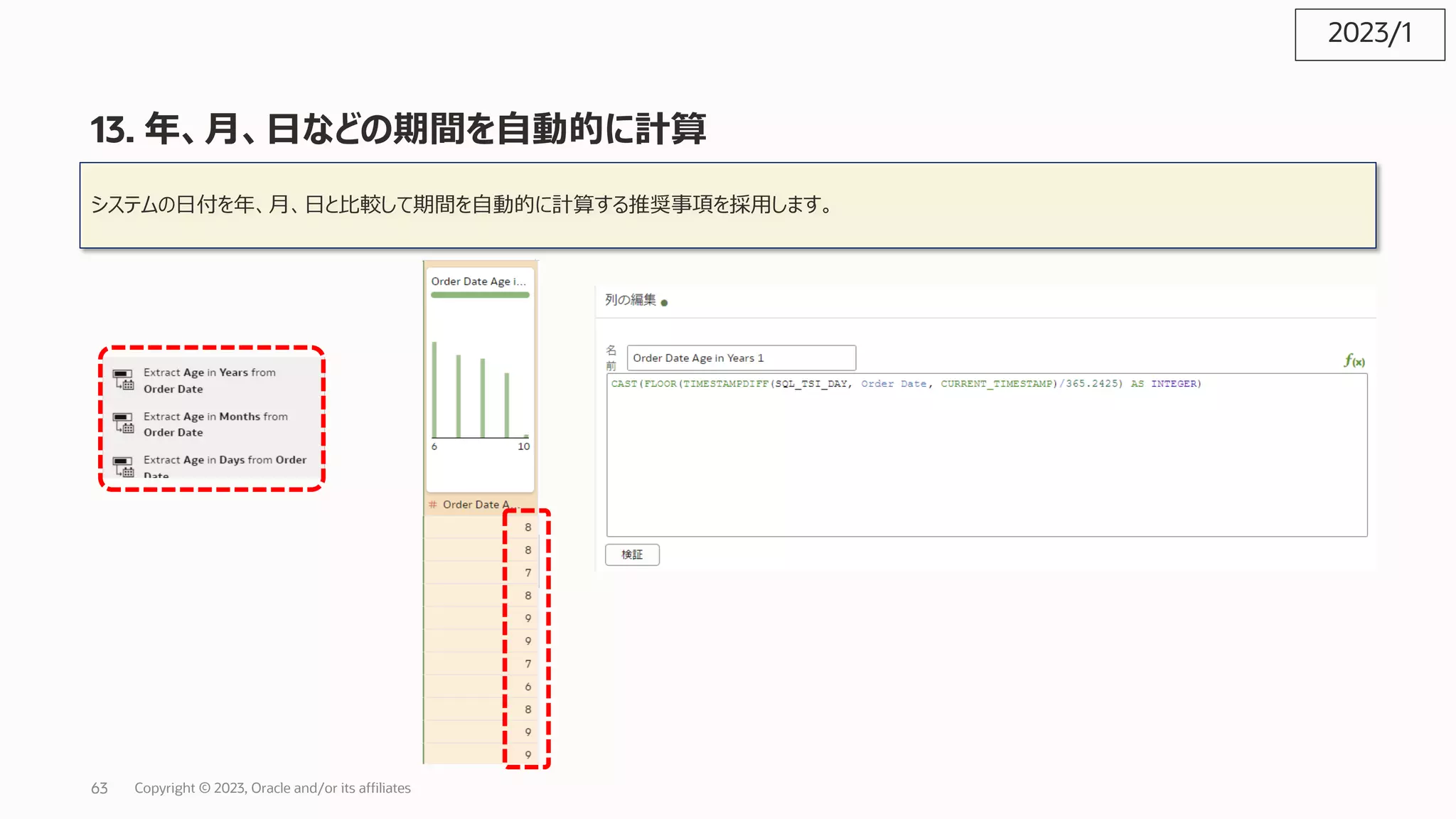
Task: Click the green quality bar under Order Date Age
Action: pos(481,295)
